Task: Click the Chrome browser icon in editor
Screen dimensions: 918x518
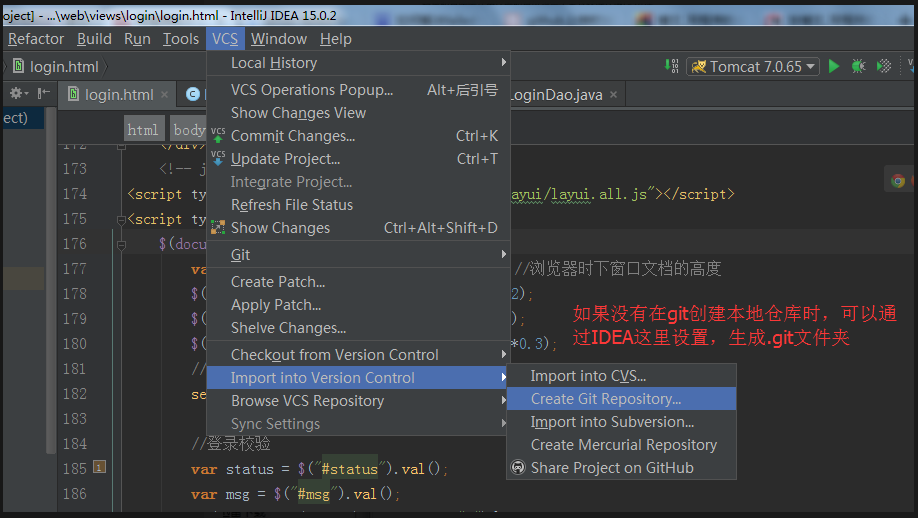Action: pos(898,181)
